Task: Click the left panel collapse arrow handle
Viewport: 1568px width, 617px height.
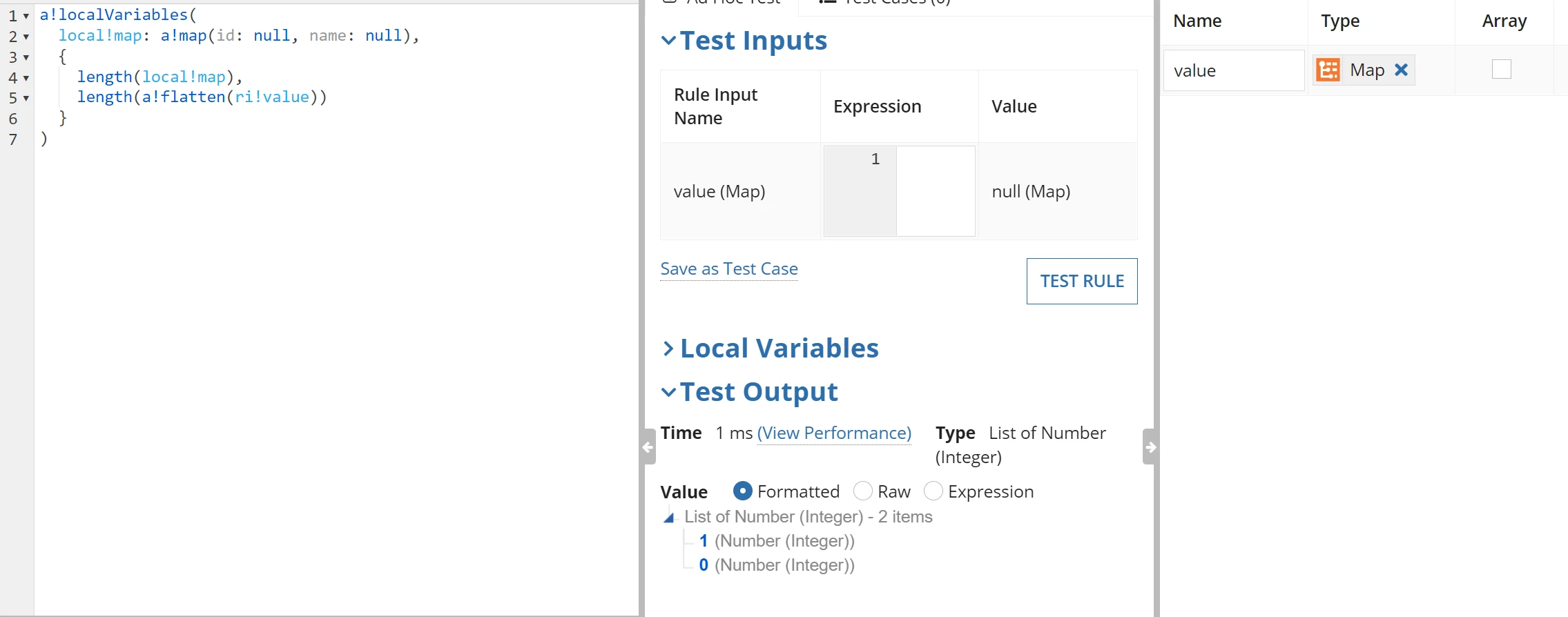Action: click(x=648, y=447)
